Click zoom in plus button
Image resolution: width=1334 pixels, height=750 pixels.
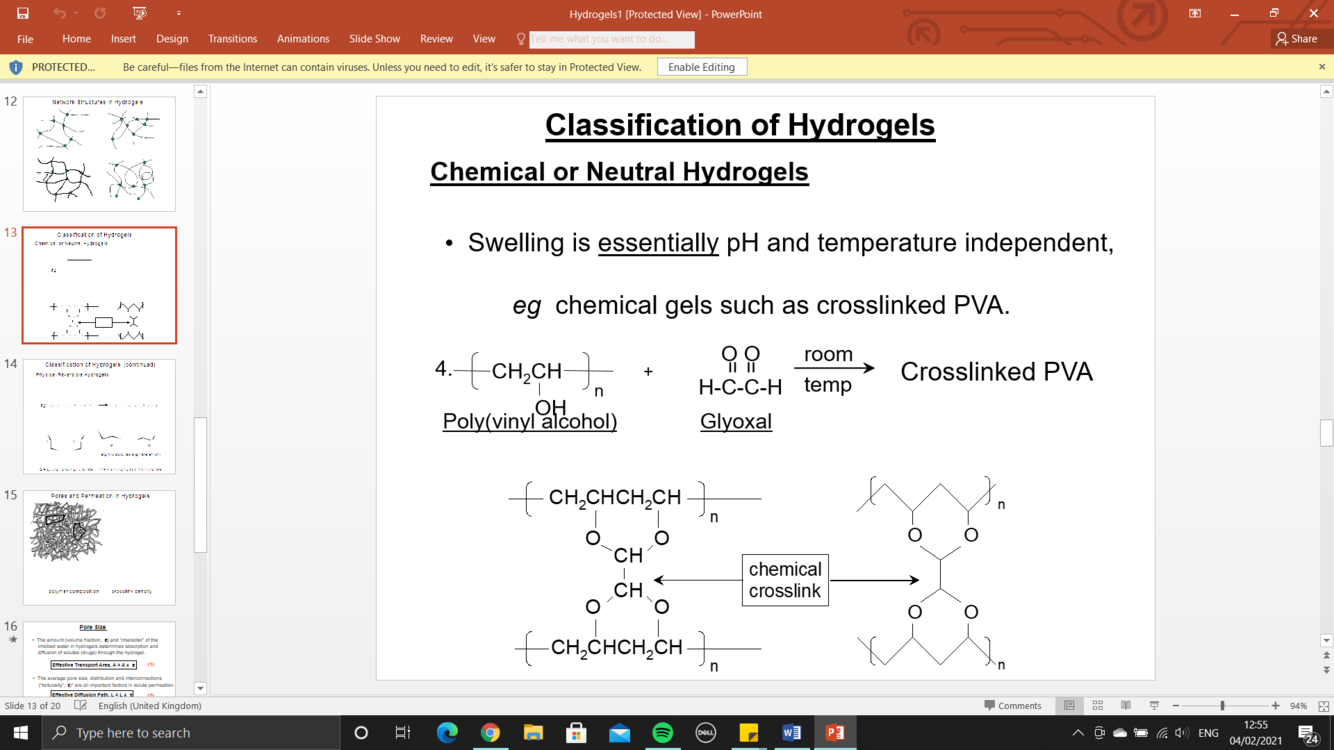pyautogui.click(x=1275, y=706)
